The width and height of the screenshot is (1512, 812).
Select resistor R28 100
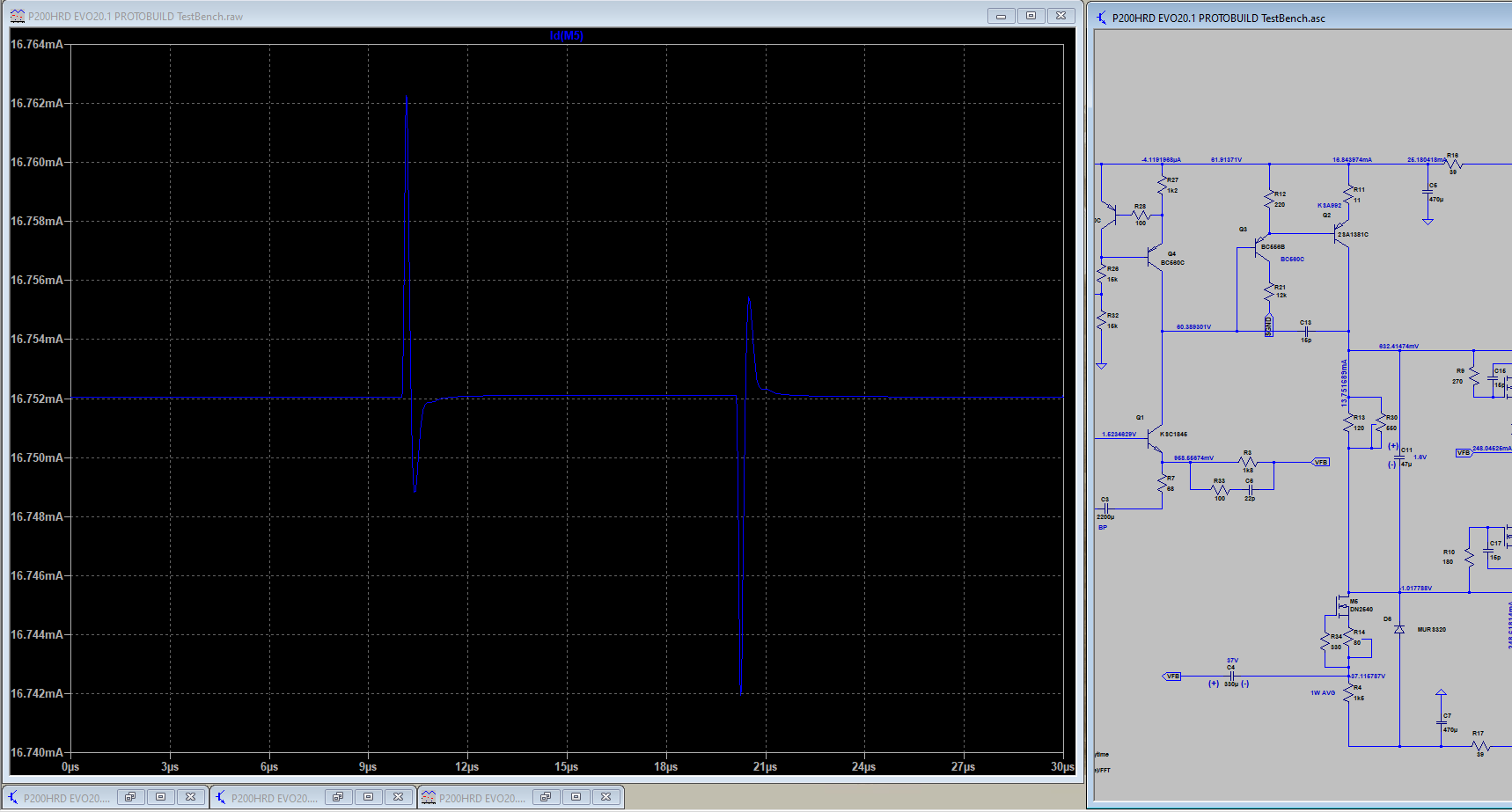(x=1141, y=215)
